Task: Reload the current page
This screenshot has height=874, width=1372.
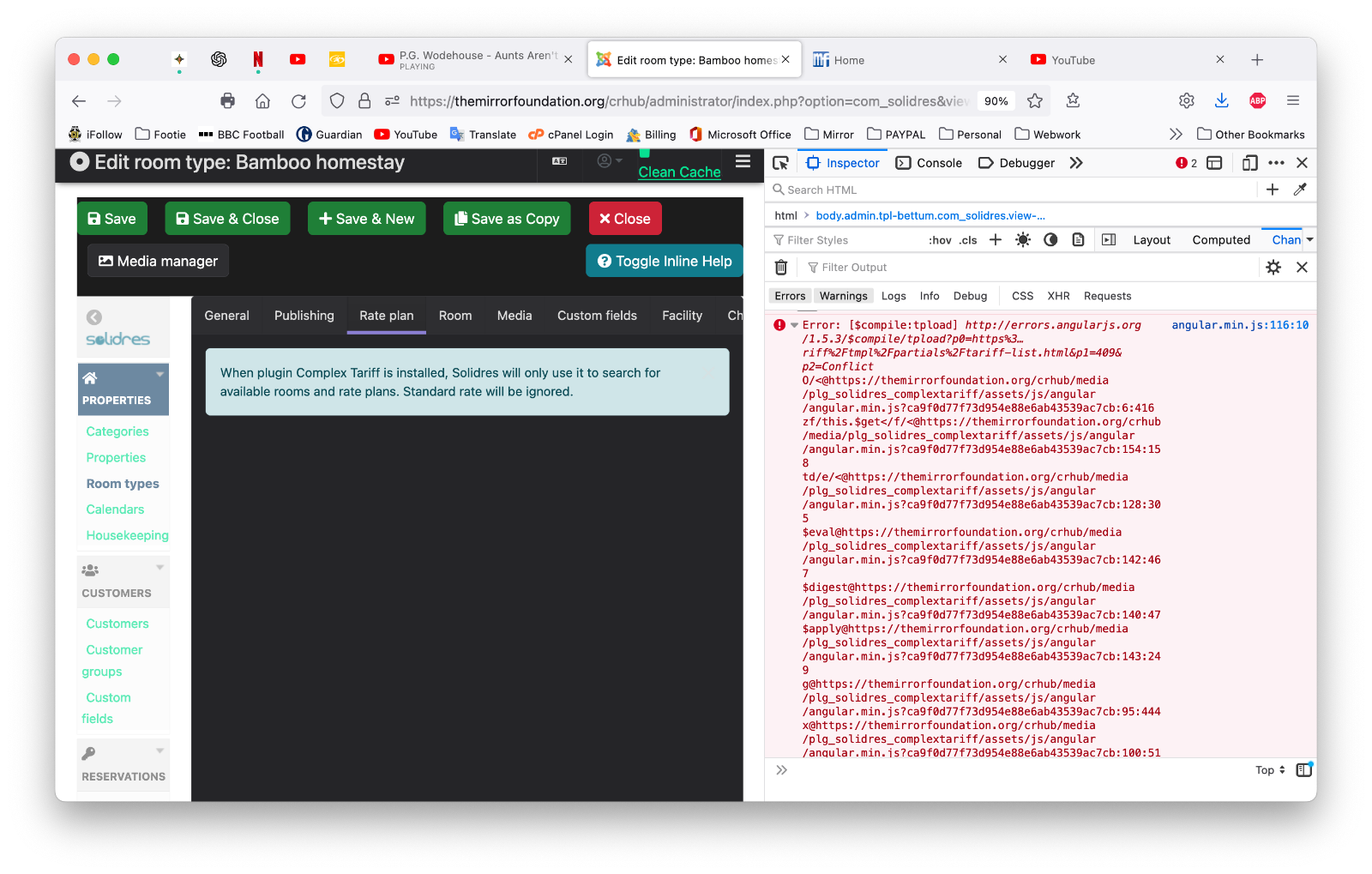Action: click(298, 101)
